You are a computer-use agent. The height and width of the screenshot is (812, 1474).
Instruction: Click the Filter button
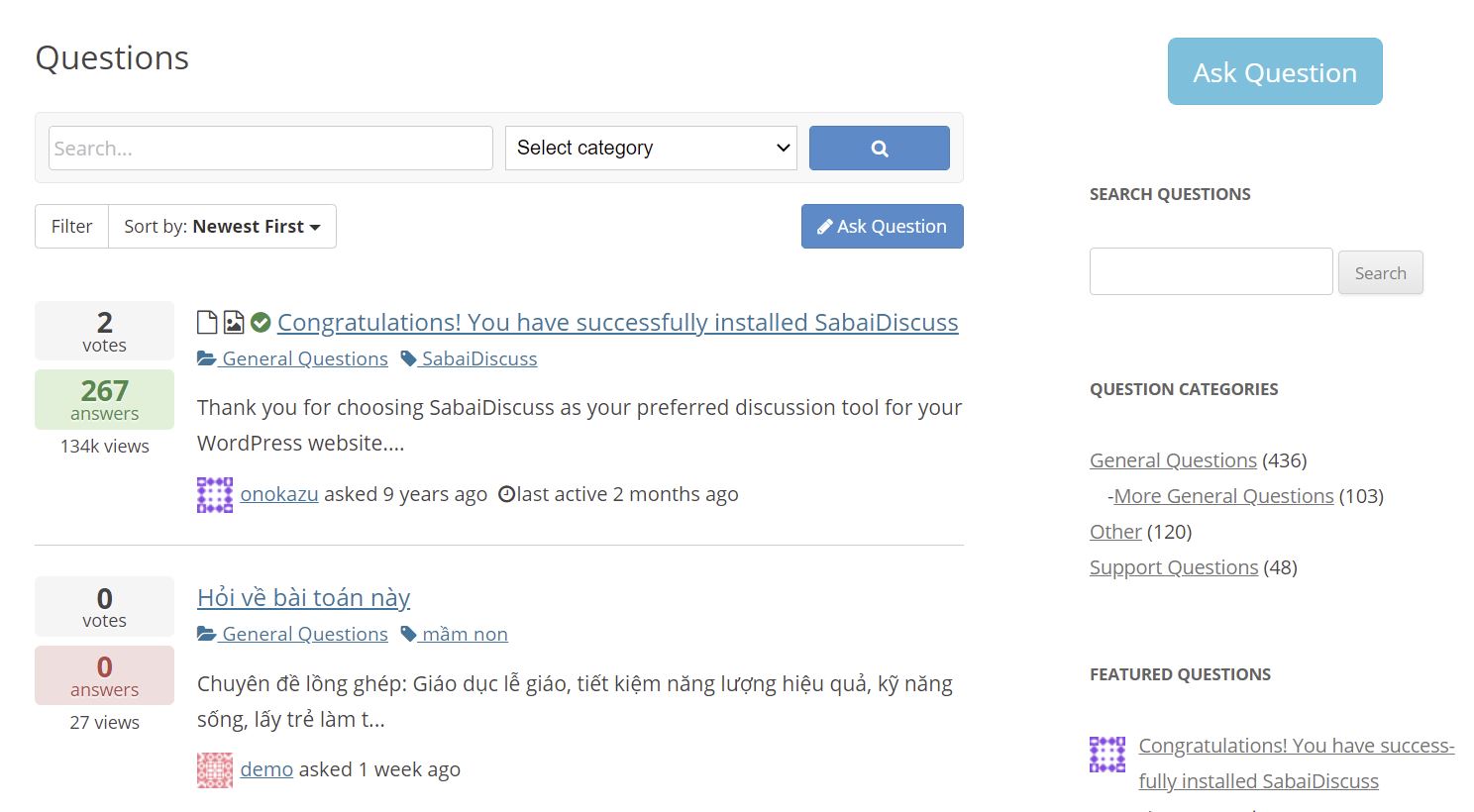pyautogui.click(x=71, y=226)
